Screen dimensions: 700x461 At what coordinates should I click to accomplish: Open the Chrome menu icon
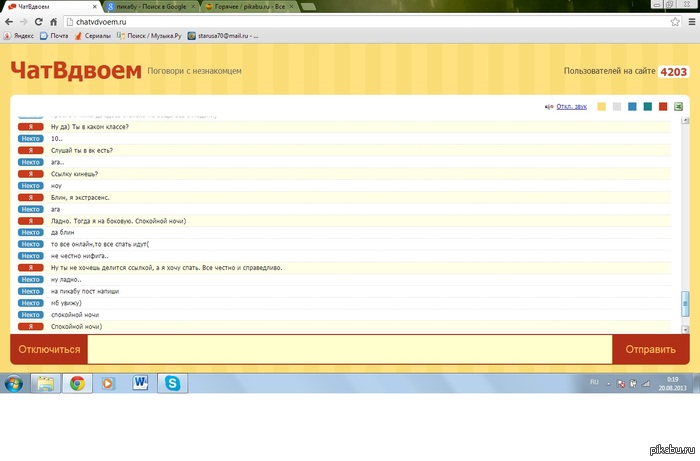point(692,22)
